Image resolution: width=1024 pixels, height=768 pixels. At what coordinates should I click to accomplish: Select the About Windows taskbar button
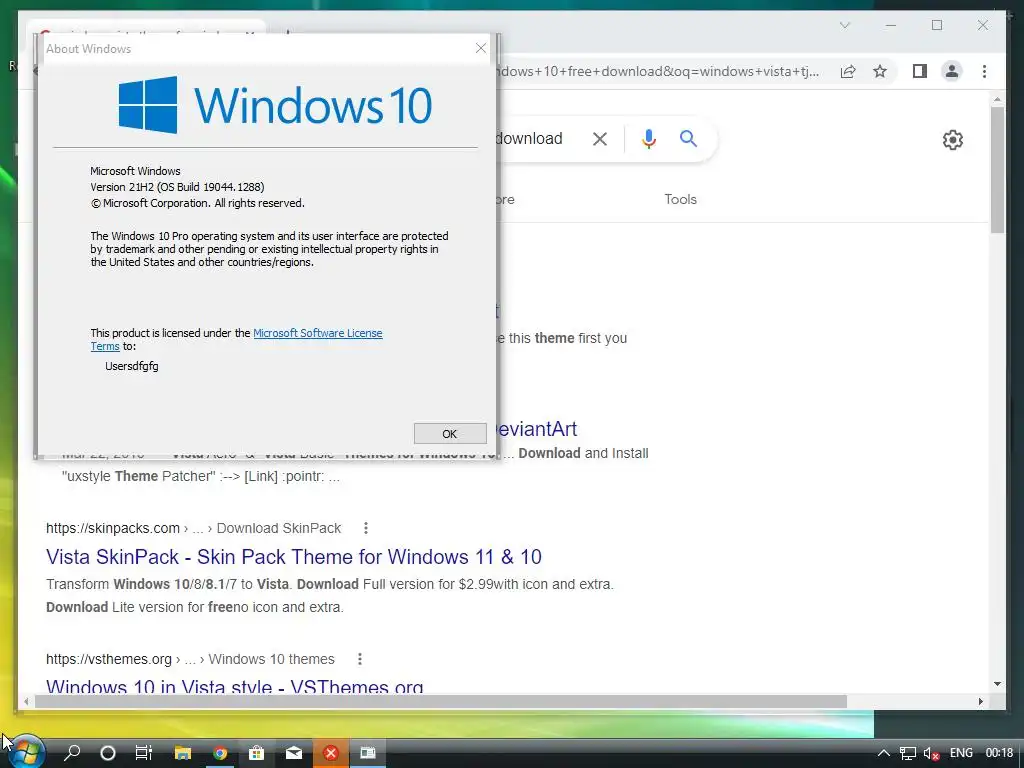coord(368,753)
